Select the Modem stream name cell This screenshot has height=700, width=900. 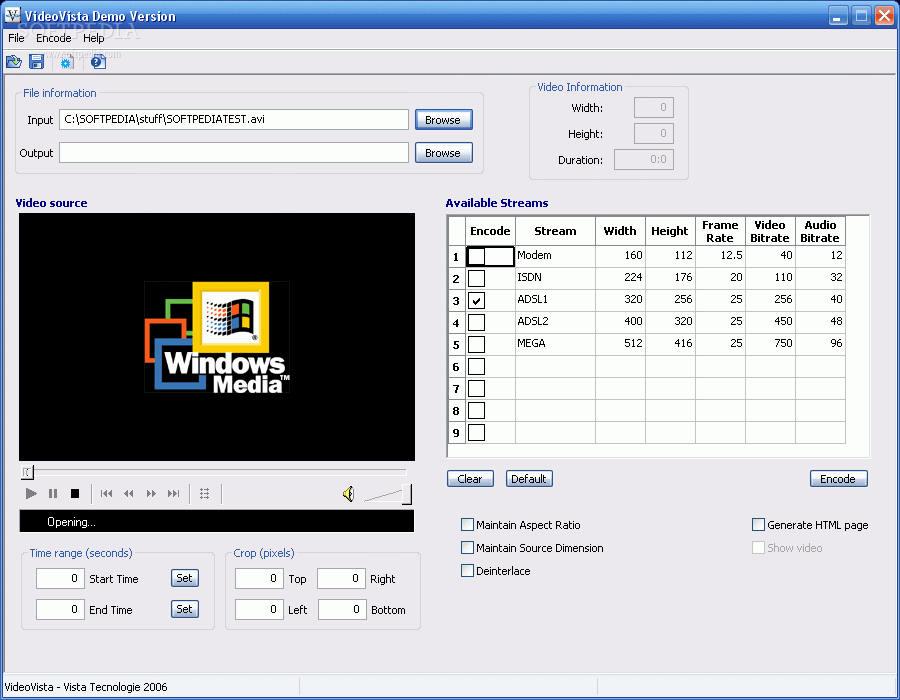[x=555, y=256]
